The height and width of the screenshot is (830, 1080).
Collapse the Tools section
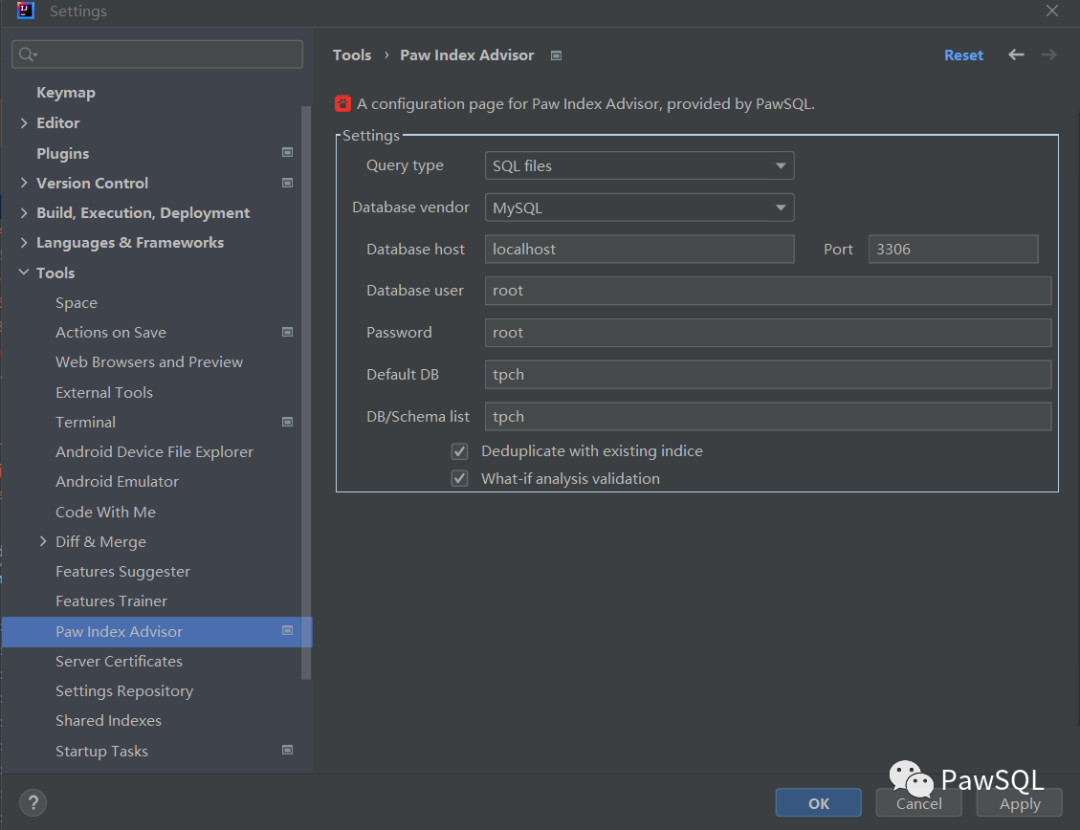click(x=24, y=272)
